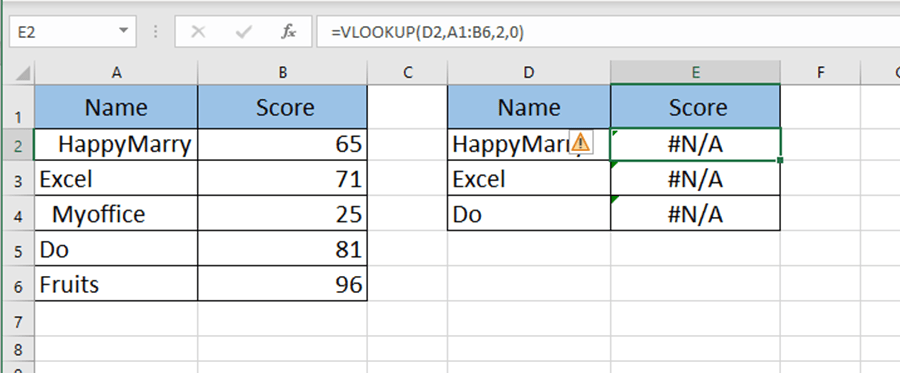The height and width of the screenshot is (373, 900).
Task: Click the Do cell in column A
Action: pyautogui.click(x=117, y=248)
